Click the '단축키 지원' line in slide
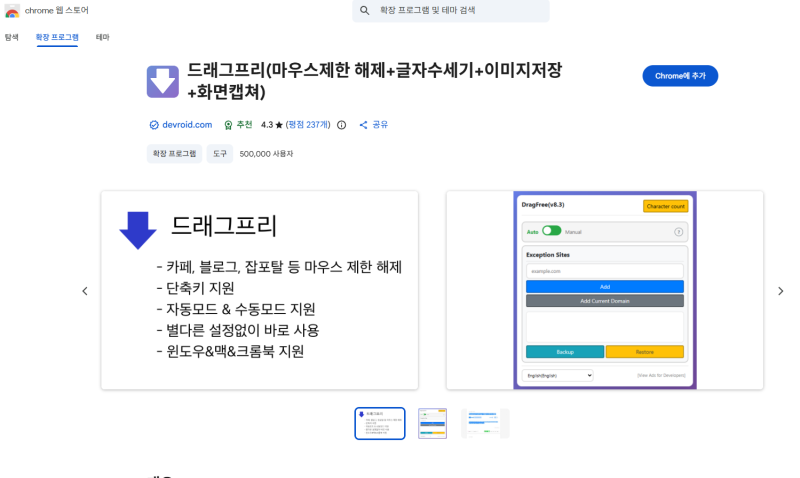This screenshot has width=800, height=478. click(195, 288)
